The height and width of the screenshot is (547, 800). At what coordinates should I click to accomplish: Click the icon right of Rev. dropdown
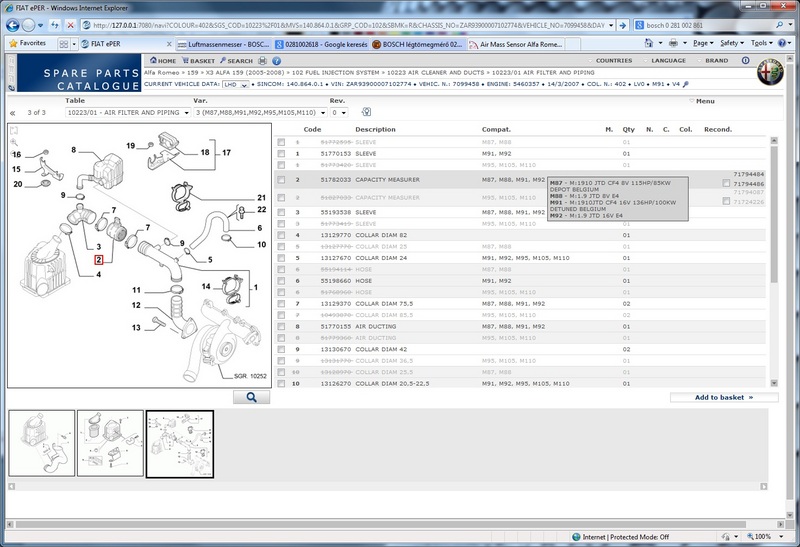(x=366, y=112)
